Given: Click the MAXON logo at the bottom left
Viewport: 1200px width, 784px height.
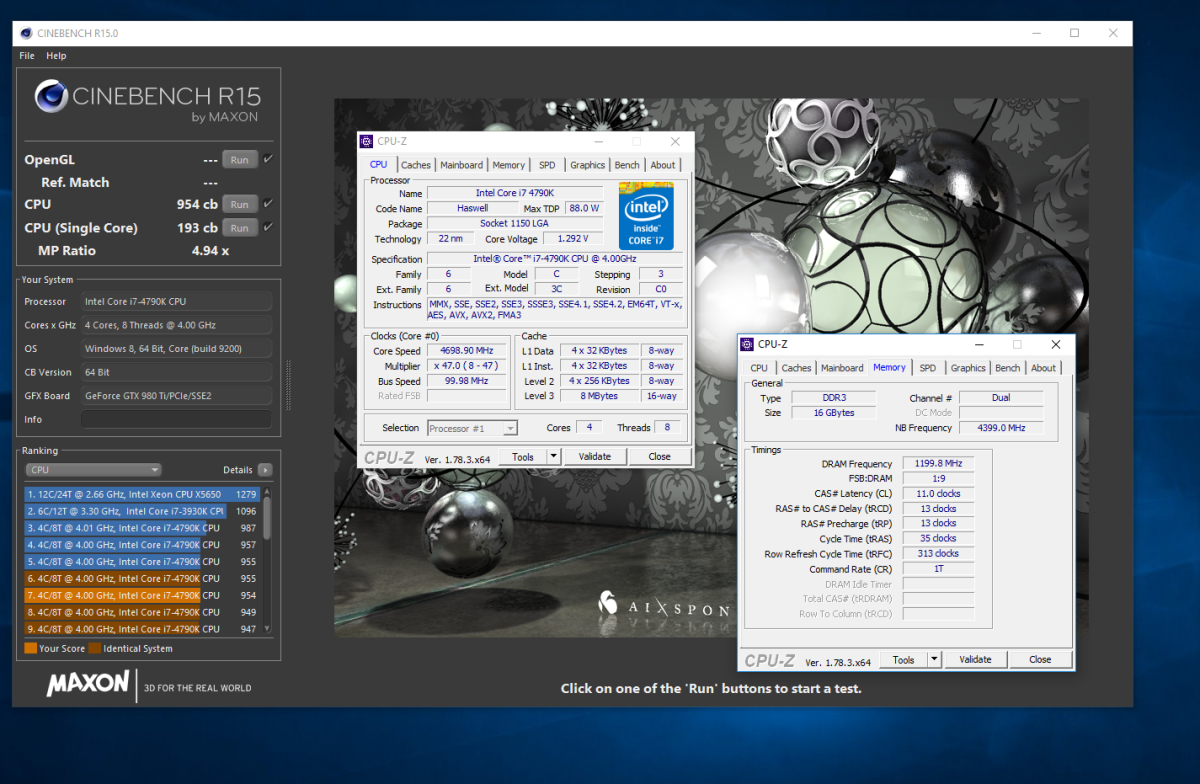Looking at the screenshot, I should click(x=88, y=685).
